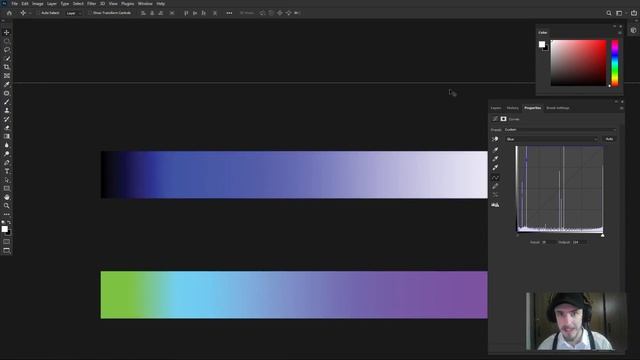Pick black point eyedropper in Curves

495,150
